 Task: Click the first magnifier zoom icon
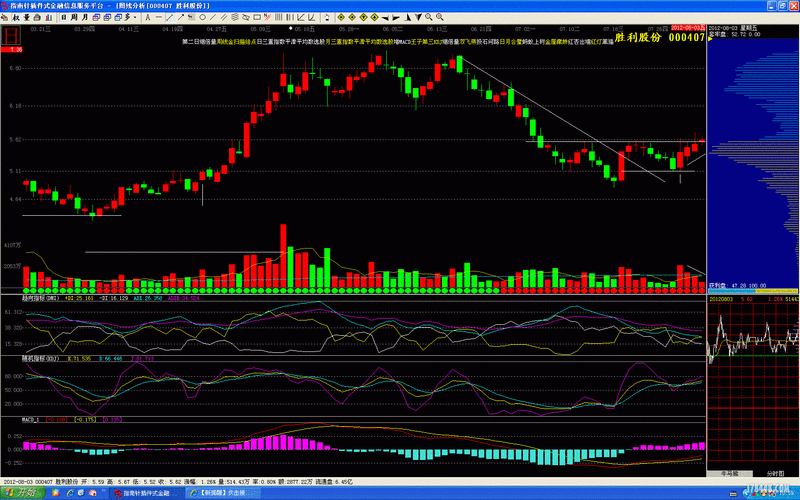429,17
